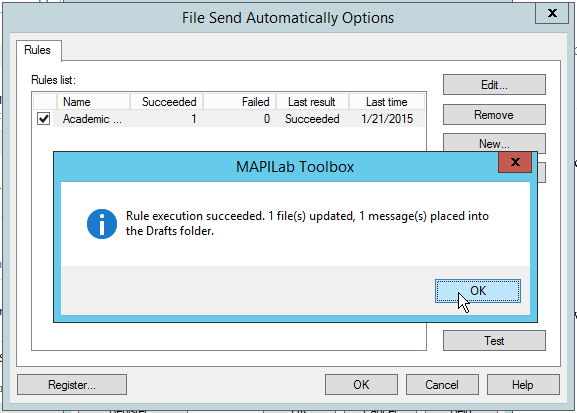Image resolution: width=577 pixels, height=413 pixels.
Task: Click the Last result column header
Action: [312, 102]
